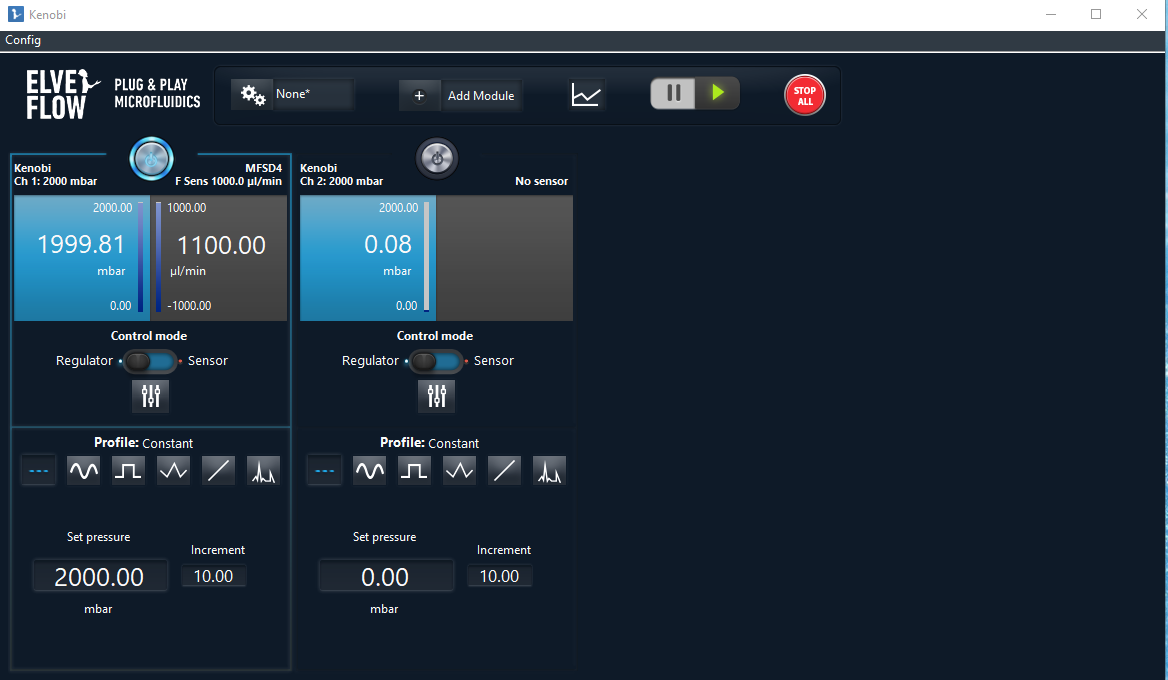Click Ch 1 pressure gauge bar
This screenshot has height=680, width=1168.
[x=141, y=257]
